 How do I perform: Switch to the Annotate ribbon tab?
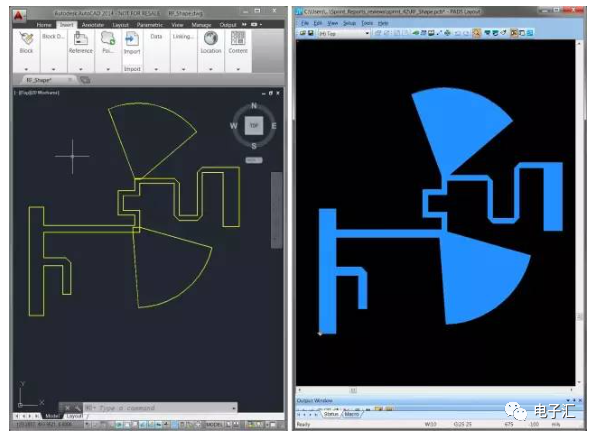tap(93, 25)
